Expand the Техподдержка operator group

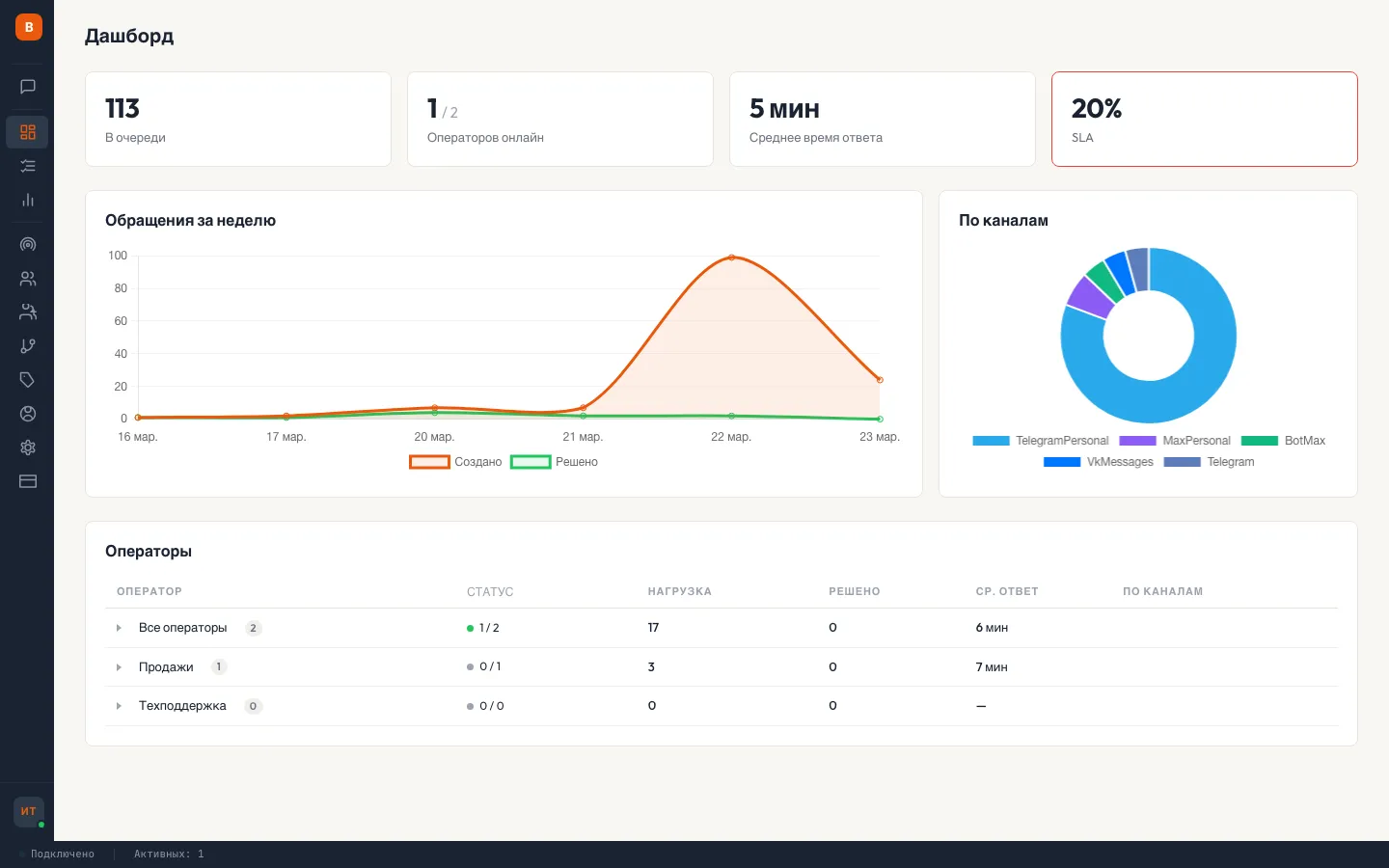click(x=119, y=706)
